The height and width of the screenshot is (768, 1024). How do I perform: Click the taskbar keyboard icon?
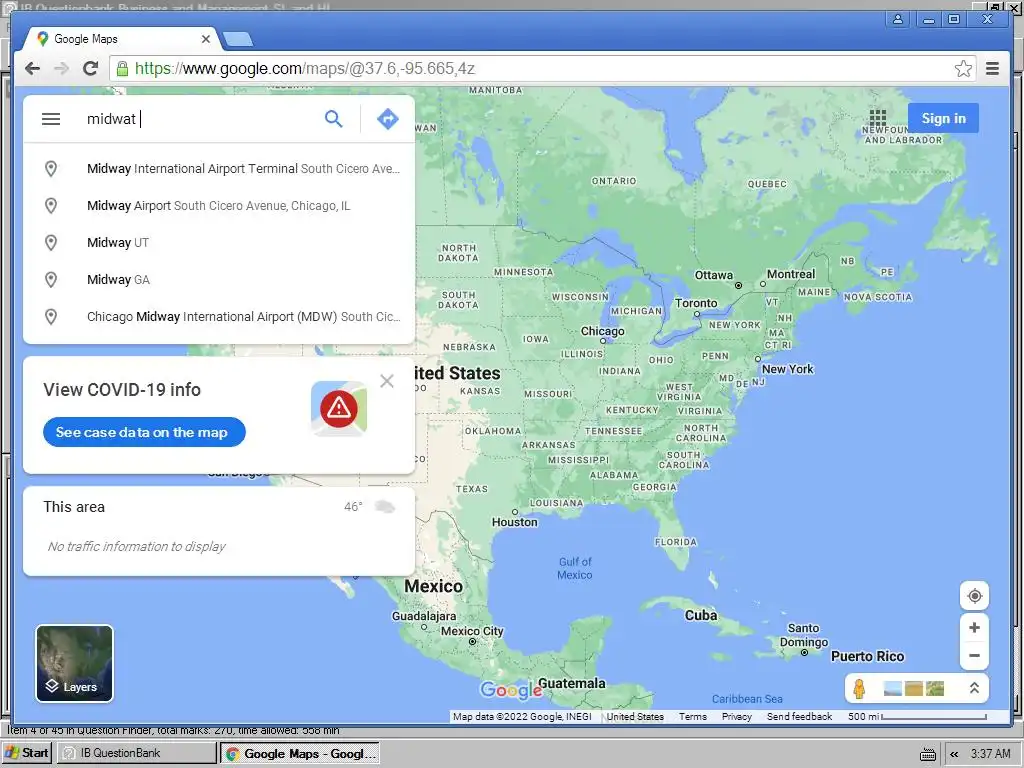927,754
